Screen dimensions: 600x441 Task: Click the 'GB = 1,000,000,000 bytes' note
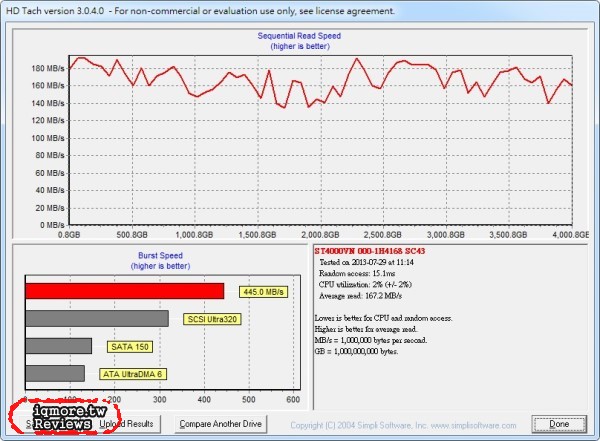tap(356, 351)
